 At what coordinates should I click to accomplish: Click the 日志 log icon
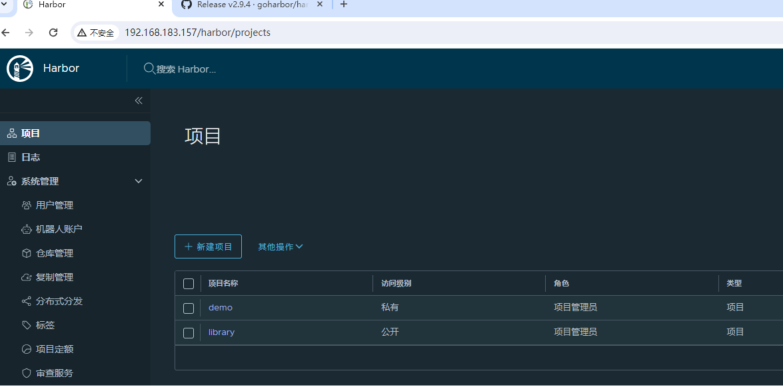[x=12, y=157]
